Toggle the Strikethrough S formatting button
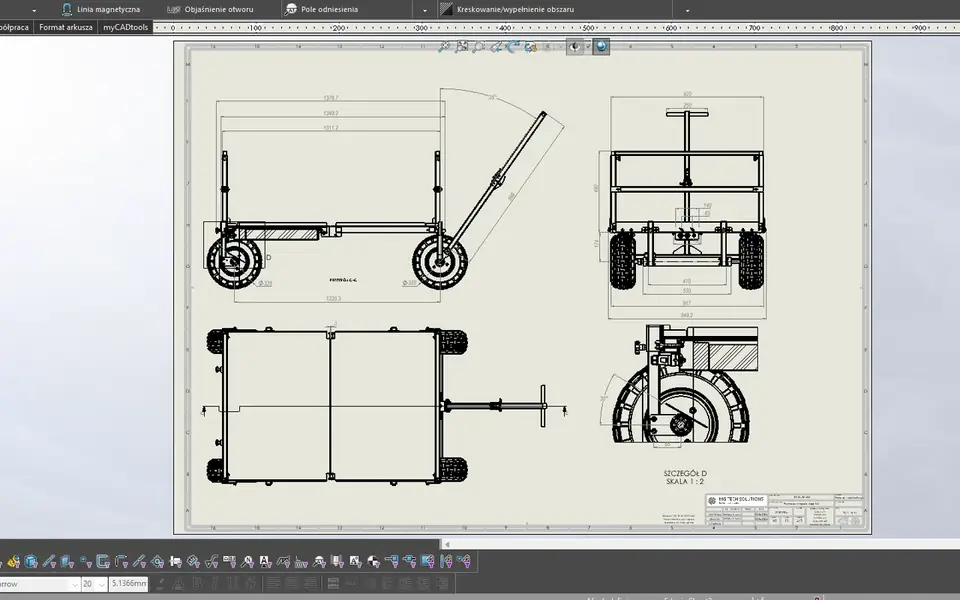The height and width of the screenshot is (600, 960). [x=251, y=584]
